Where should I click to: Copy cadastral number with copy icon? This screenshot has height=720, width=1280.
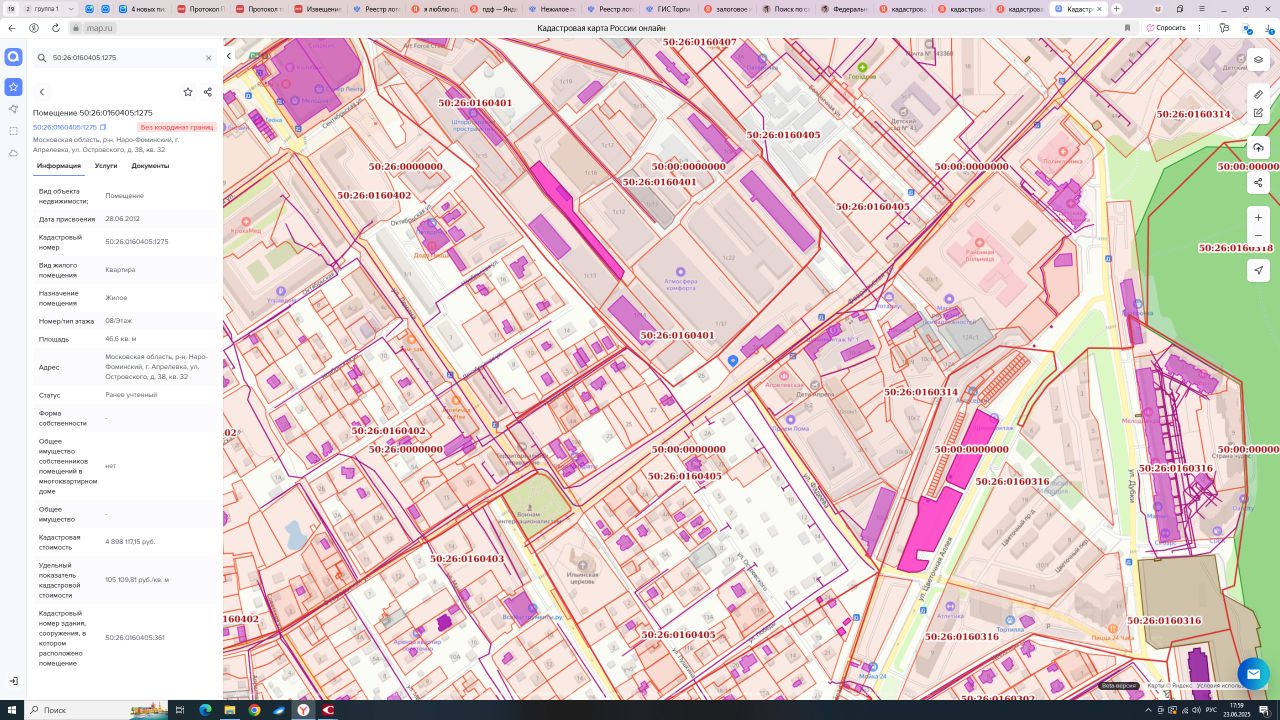tap(103, 127)
